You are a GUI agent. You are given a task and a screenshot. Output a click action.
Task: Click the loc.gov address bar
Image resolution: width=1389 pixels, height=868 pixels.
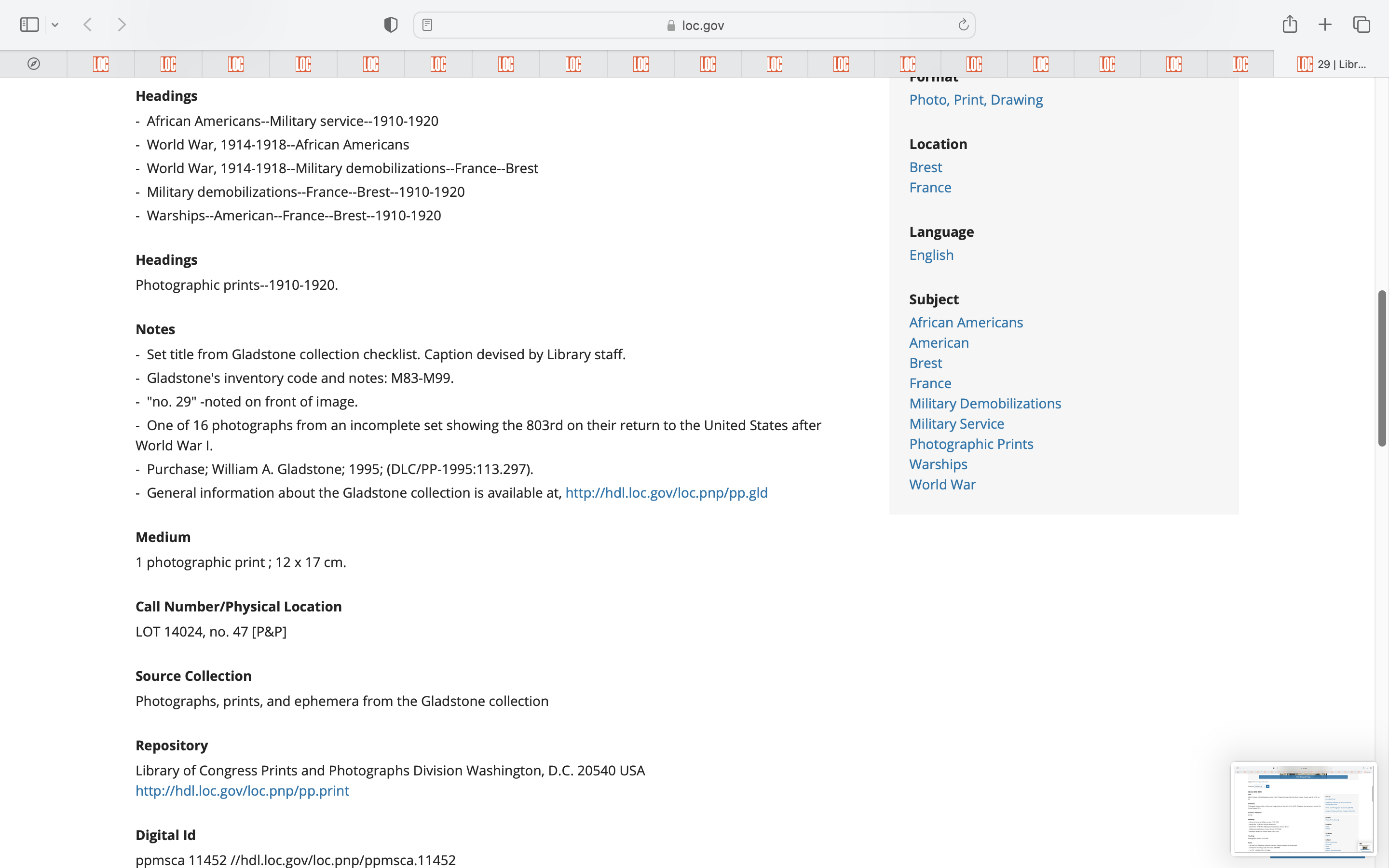[x=694, y=25]
